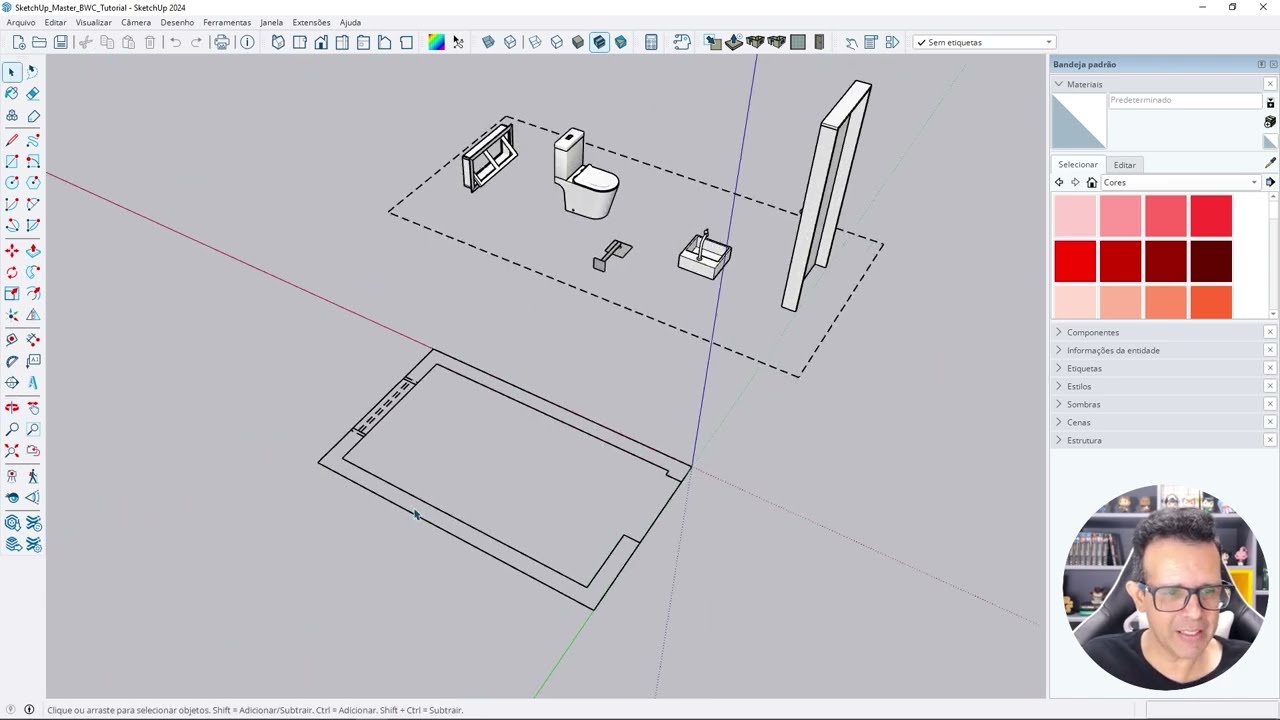Select the Rectangle drawing tool

point(12,161)
